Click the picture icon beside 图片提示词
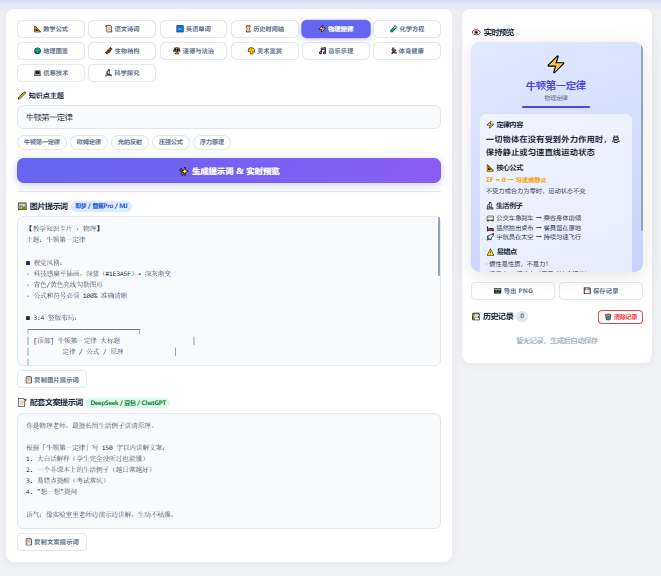661x576 pixels. click(22, 206)
